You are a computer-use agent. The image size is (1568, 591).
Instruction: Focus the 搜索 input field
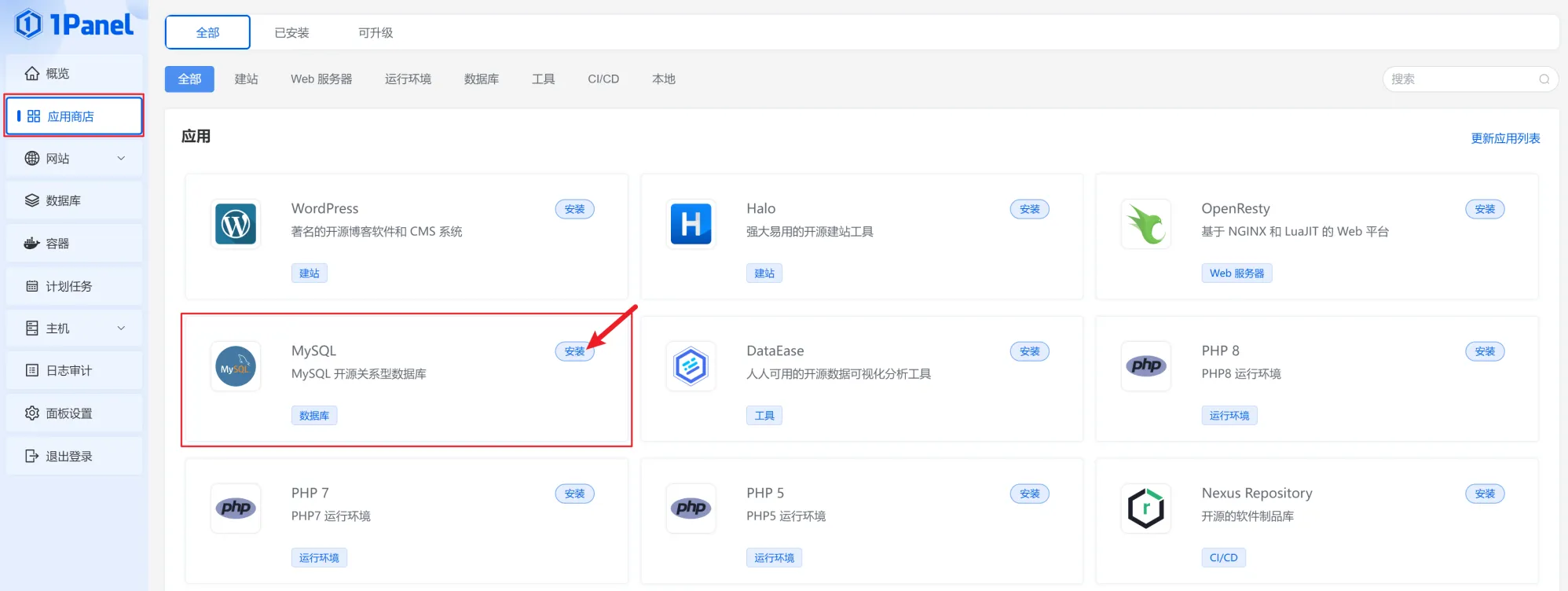click(x=1461, y=79)
